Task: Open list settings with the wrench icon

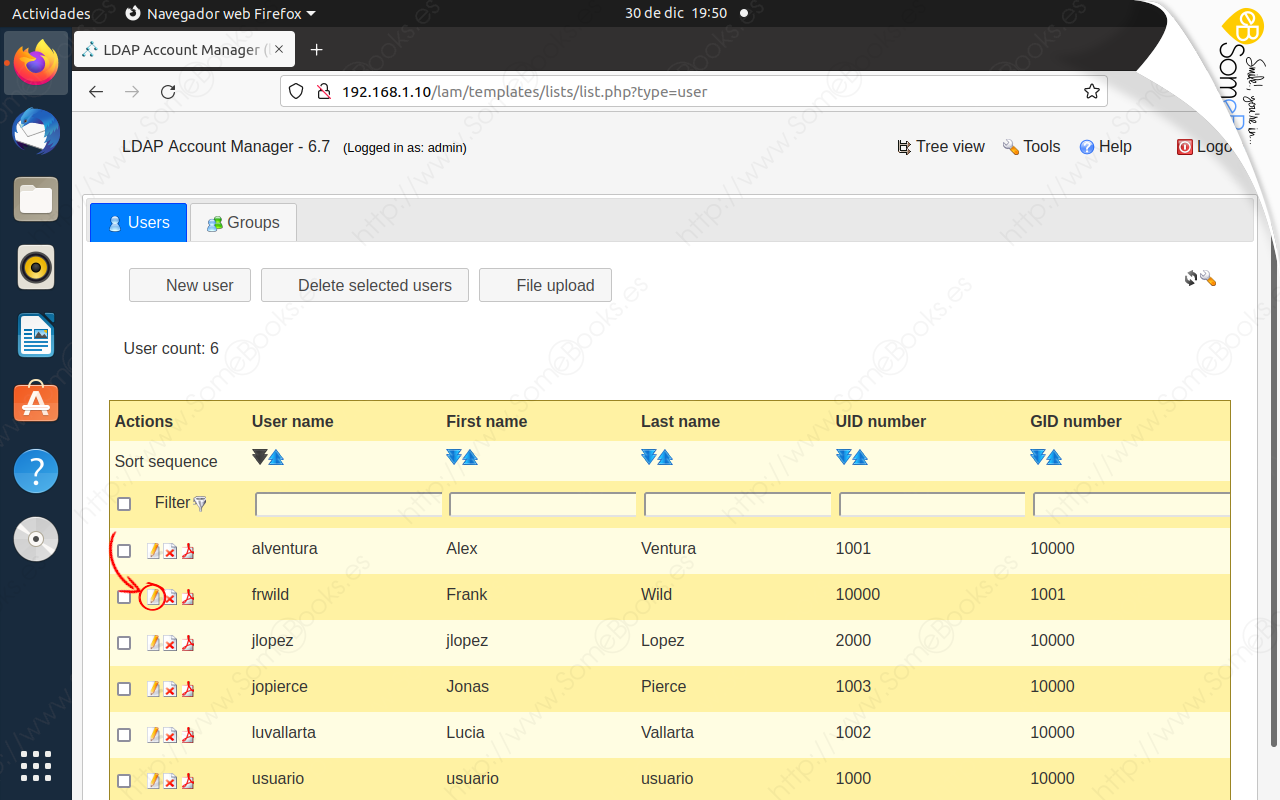Action: click(x=1208, y=278)
